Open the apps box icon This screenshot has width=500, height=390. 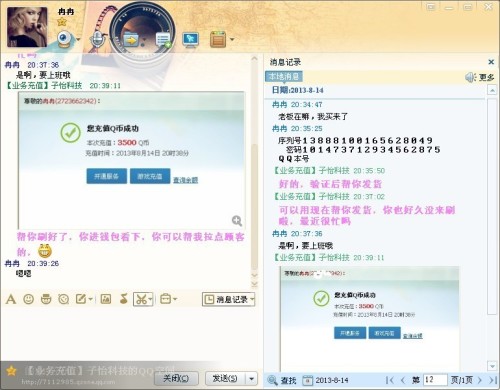pyautogui.click(x=218, y=39)
